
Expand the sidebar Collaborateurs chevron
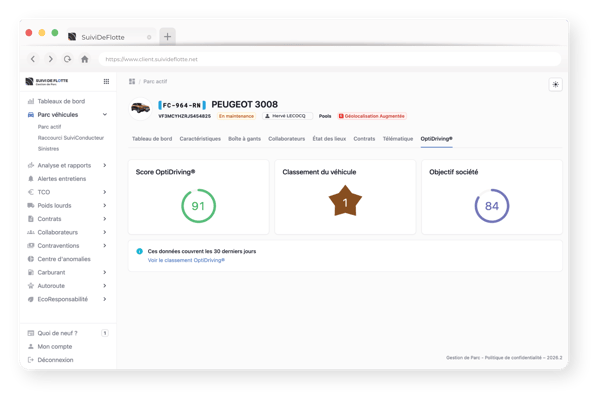click(x=105, y=232)
